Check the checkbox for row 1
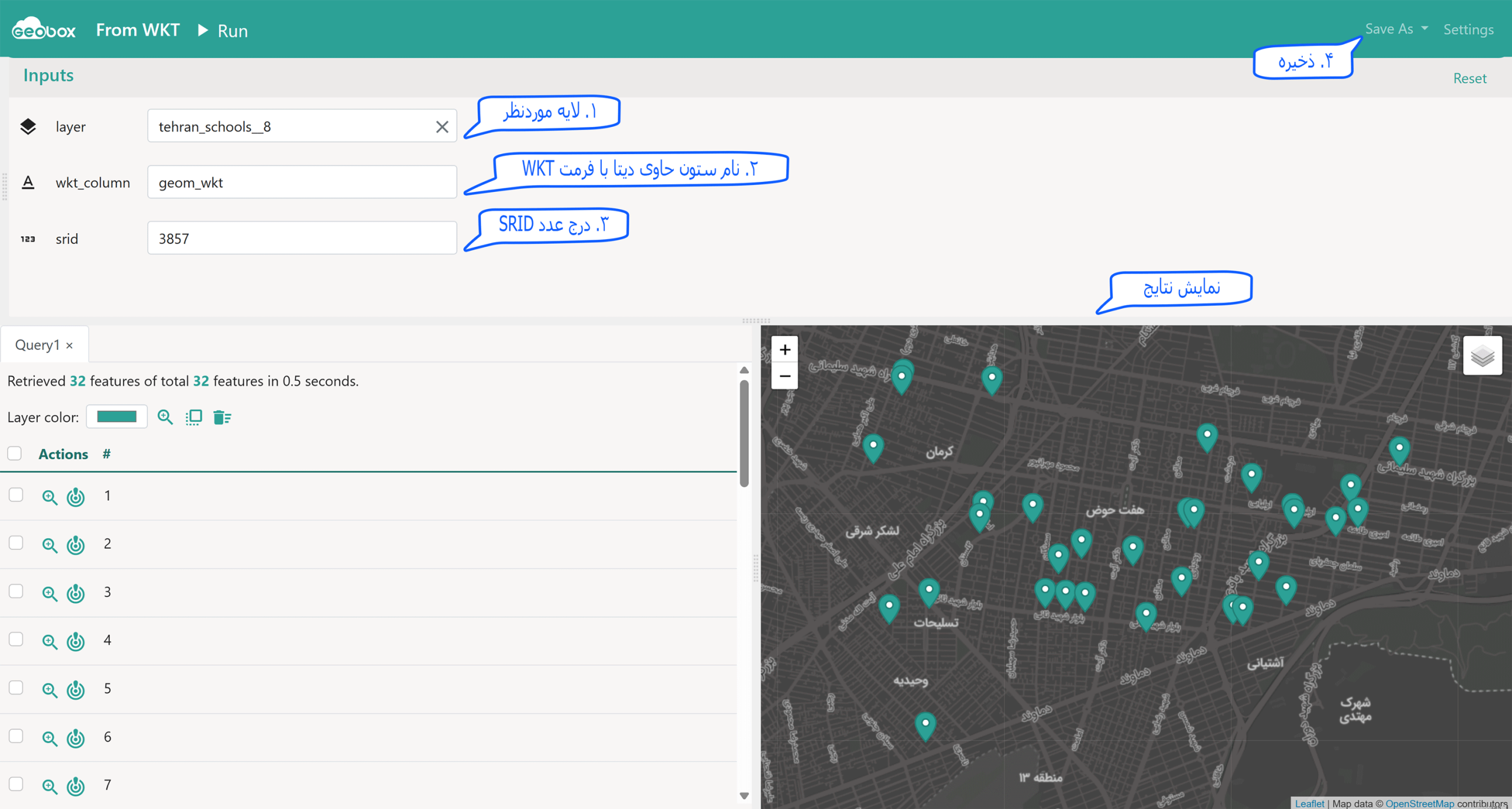Image resolution: width=1512 pixels, height=809 pixels. pos(16,495)
